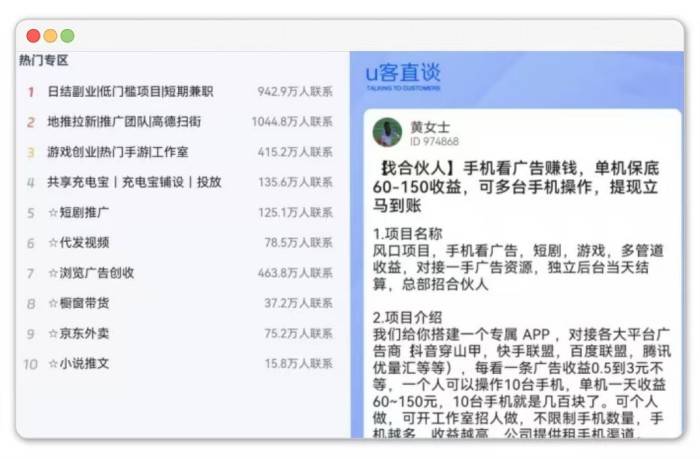Click the 37.2万人联系 count
Image resolution: width=700 pixels, height=459 pixels.
click(x=298, y=303)
